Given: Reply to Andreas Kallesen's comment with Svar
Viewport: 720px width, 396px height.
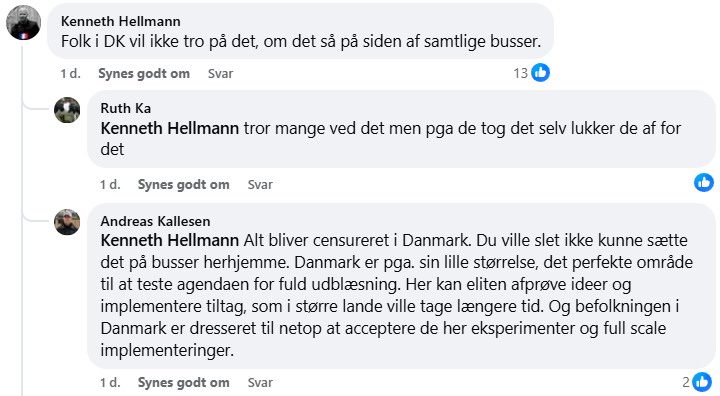Looking at the screenshot, I should click(x=260, y=383).
